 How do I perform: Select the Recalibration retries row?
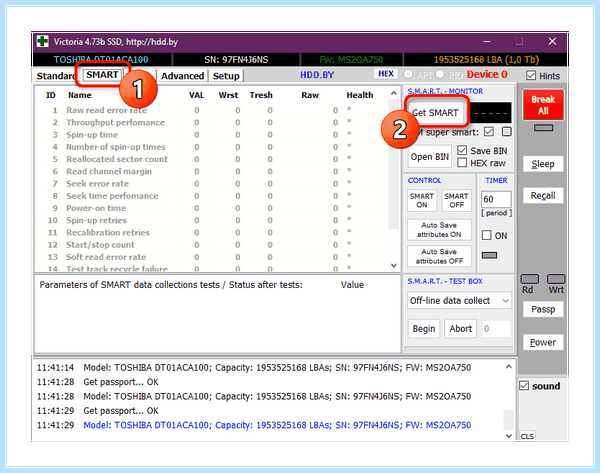(212, 233)
